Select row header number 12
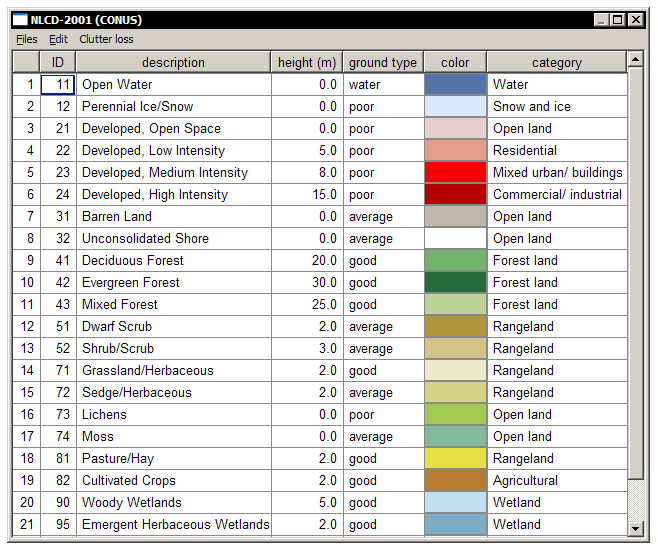Image resolution: width=658 pixels, height=552 pixels. point(27,327)
